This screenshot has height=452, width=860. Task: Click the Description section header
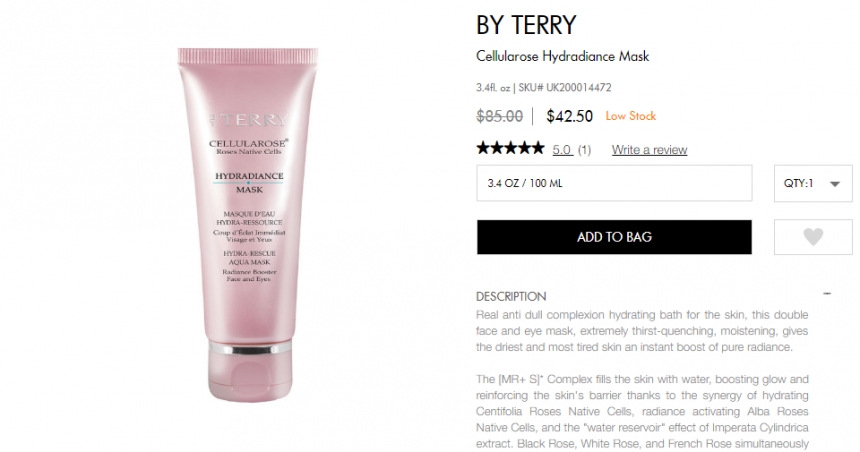(x=511, y=297)
